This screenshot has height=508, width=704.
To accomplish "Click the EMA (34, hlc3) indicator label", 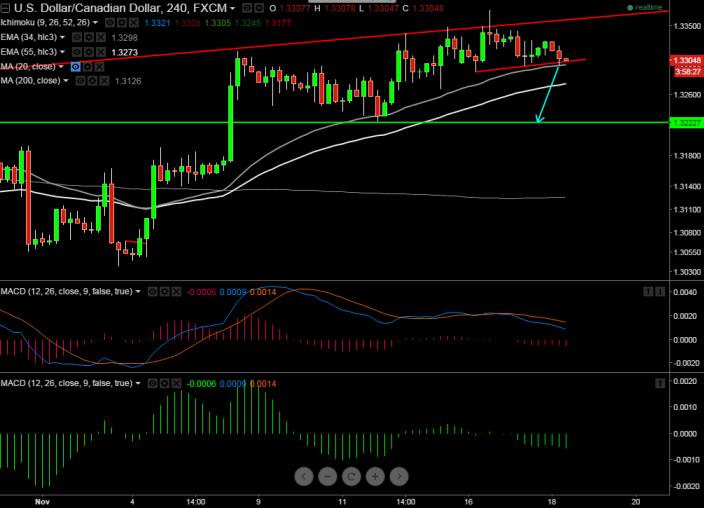I will coord(29,37).
